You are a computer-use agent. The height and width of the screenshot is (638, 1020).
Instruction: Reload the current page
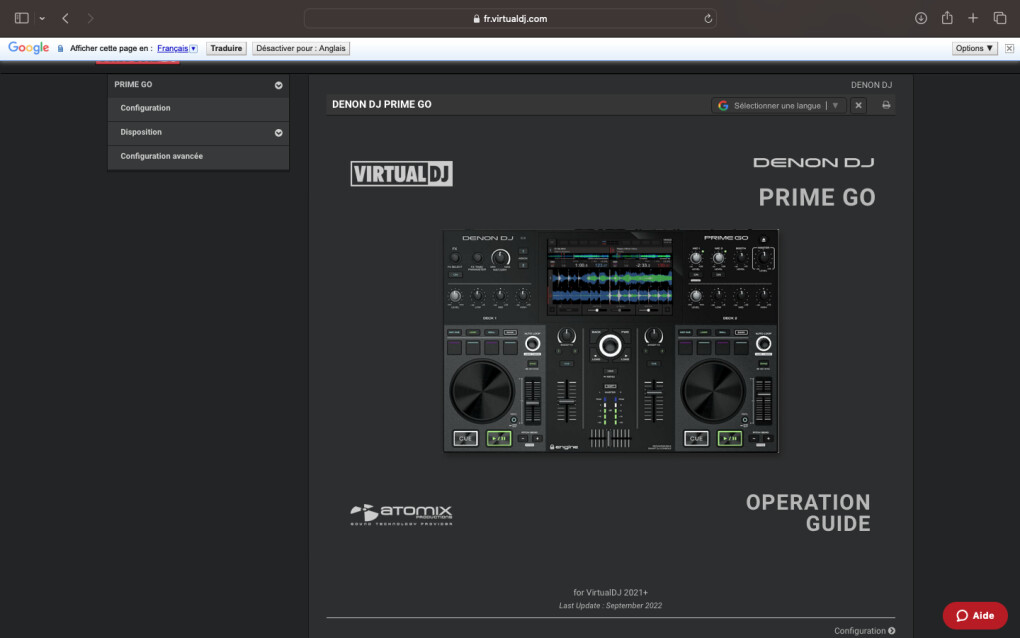click(708, 18)
